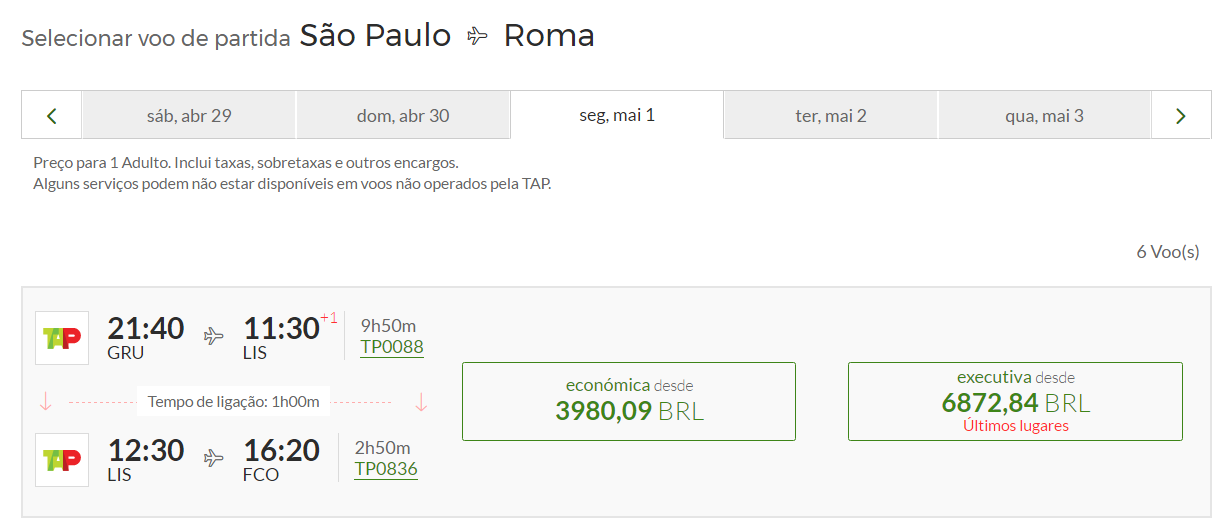Open flight number TP0088 link
This screenshot has width=1221, height=530.
(x=392, y=347)
